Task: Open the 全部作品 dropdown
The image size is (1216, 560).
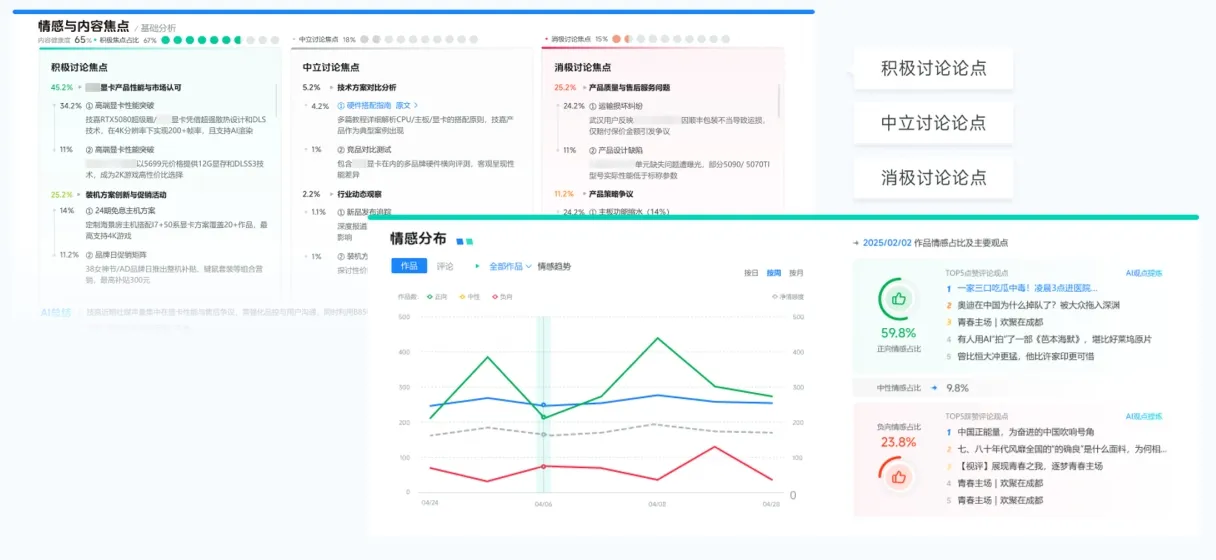Action: [x=510, y=267]
